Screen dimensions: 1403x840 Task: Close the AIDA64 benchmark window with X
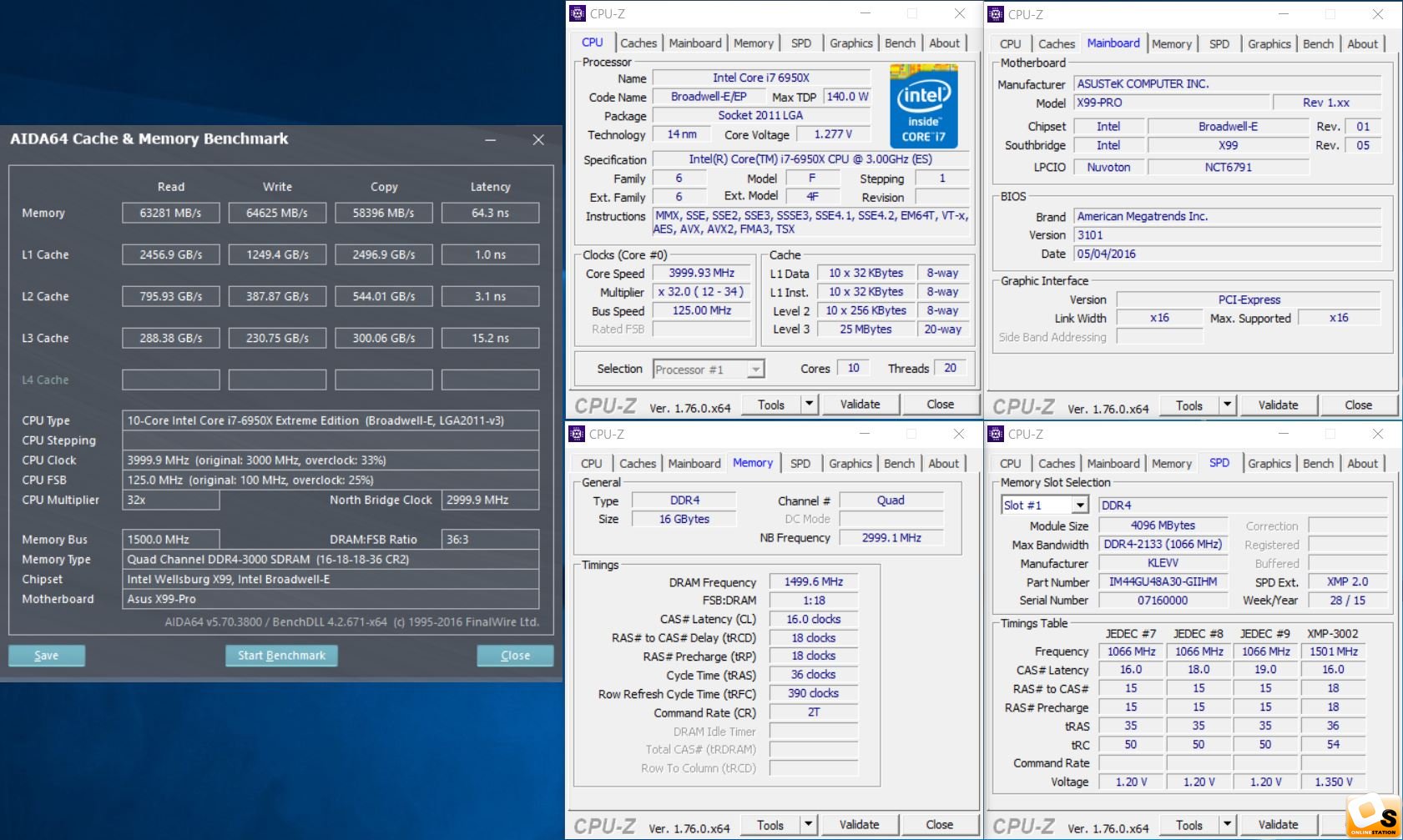pos(538,140)
